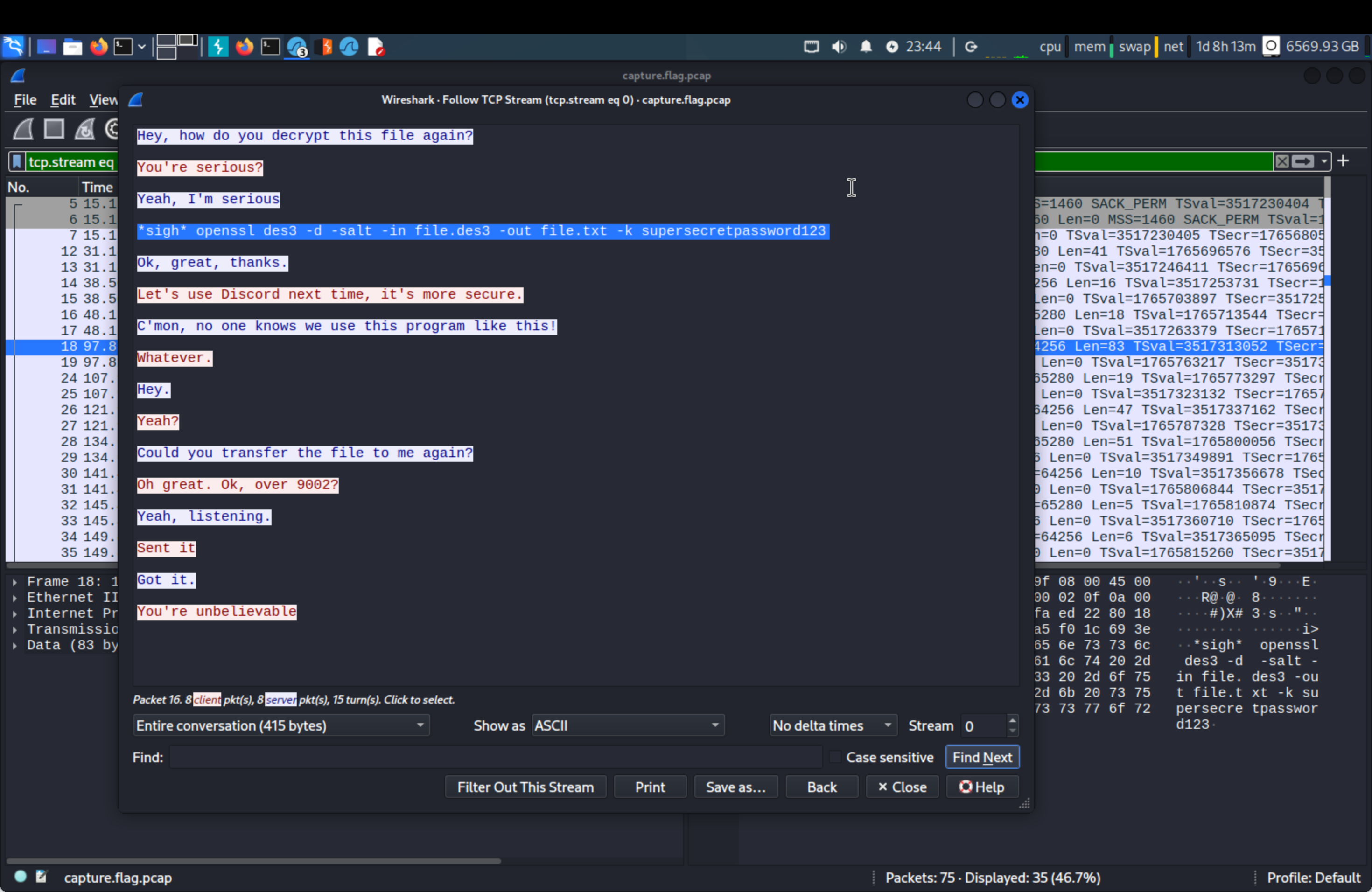Image resolution: width=1372 pixels, height=892 pixels.
Task: Open the Entire conversation dropdown
Action: (281, 725)
